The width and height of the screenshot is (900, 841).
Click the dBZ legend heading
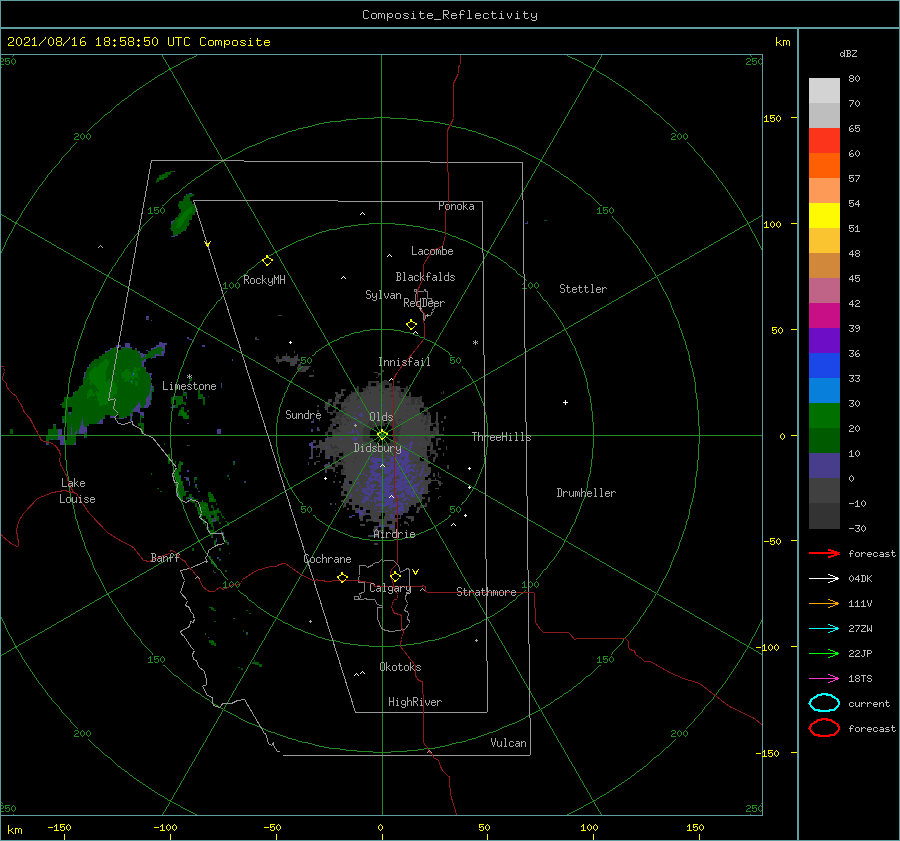[x=848, y=53]
